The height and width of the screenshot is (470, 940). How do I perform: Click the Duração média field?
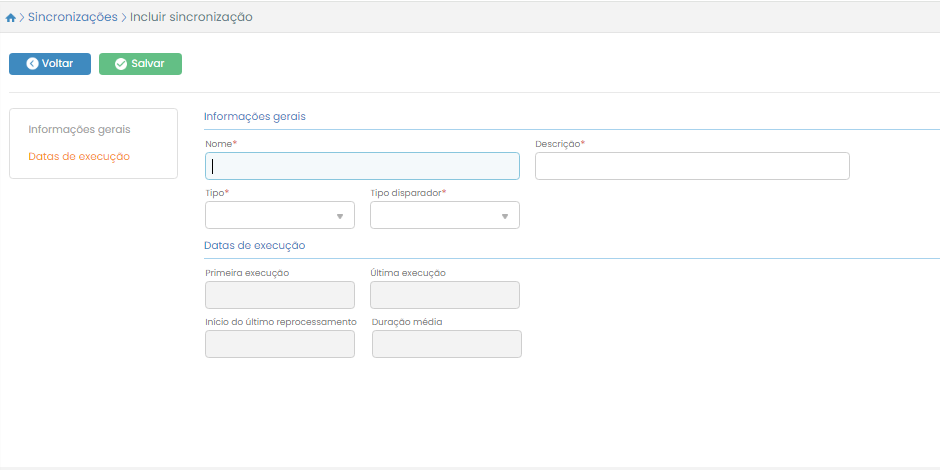click(x=446, y=344)
